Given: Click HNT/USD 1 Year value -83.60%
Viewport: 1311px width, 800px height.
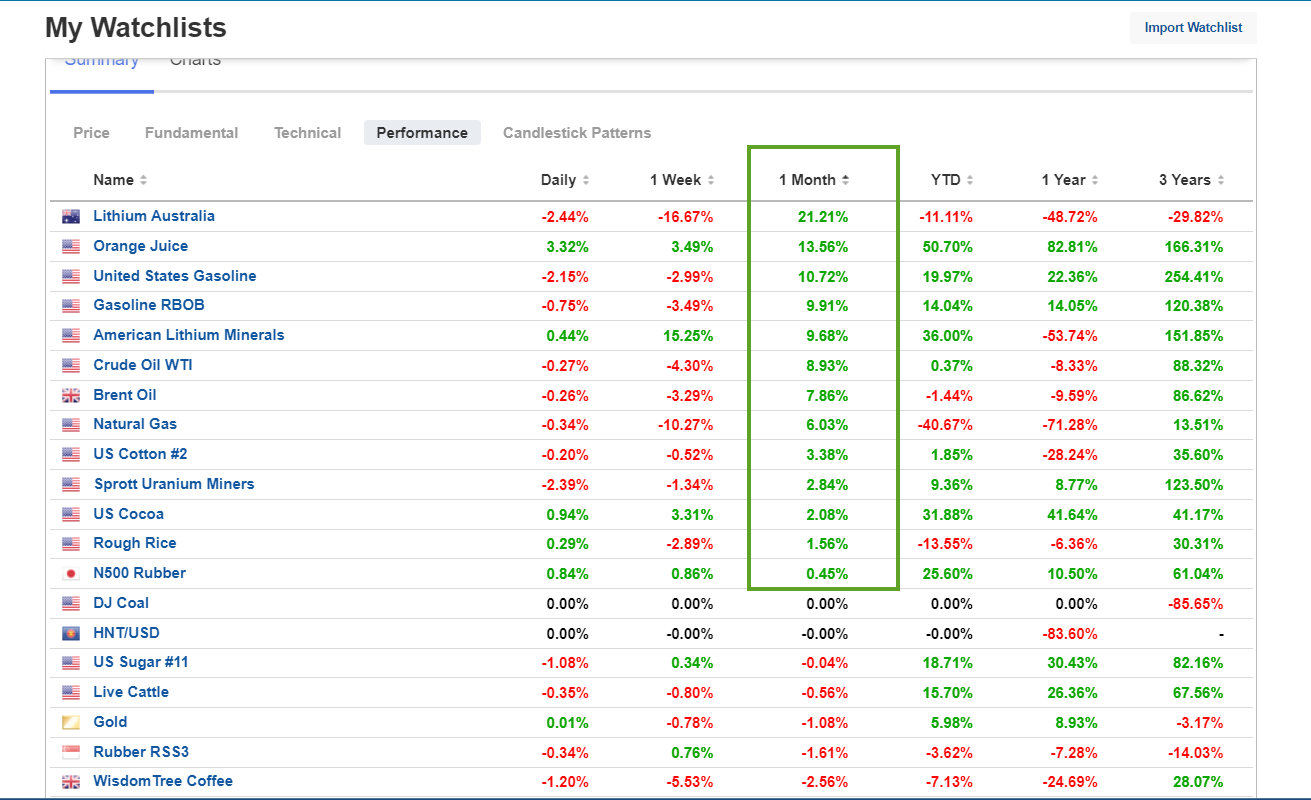Looking at the screenshot, I should click(1070, 634).
